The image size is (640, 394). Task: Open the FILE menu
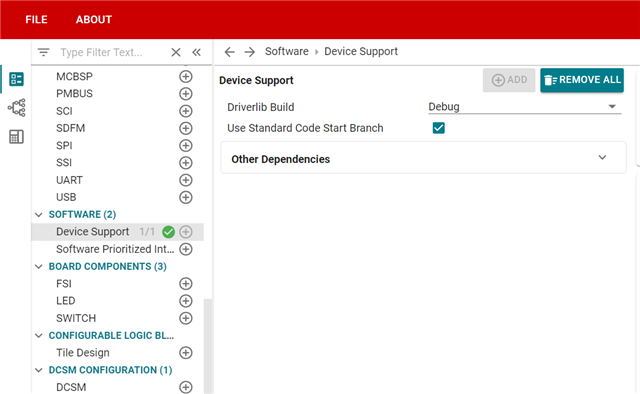click(36, 20)
